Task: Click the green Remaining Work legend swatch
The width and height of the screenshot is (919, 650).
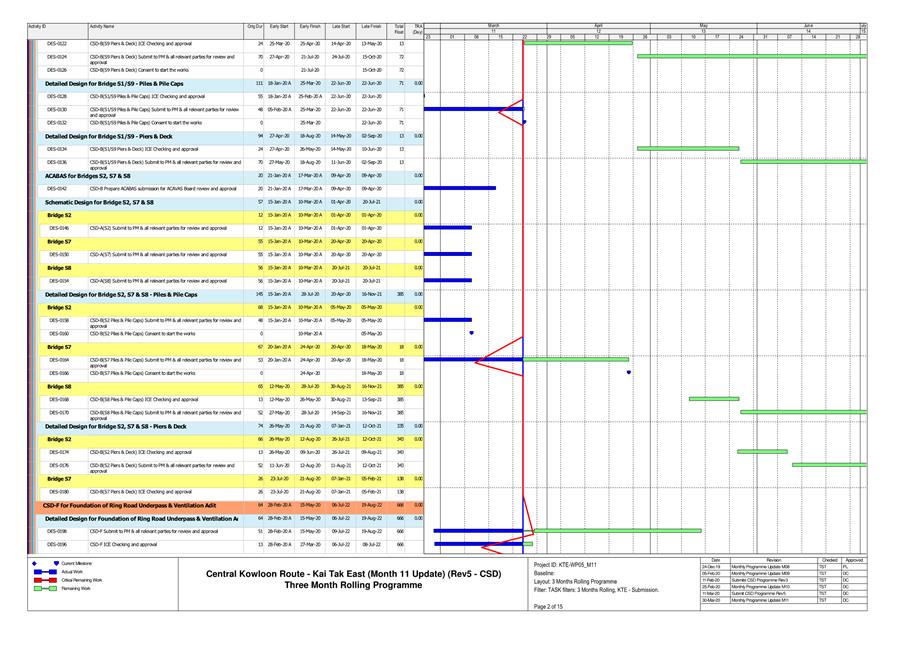Action: [x=45, y=589]
